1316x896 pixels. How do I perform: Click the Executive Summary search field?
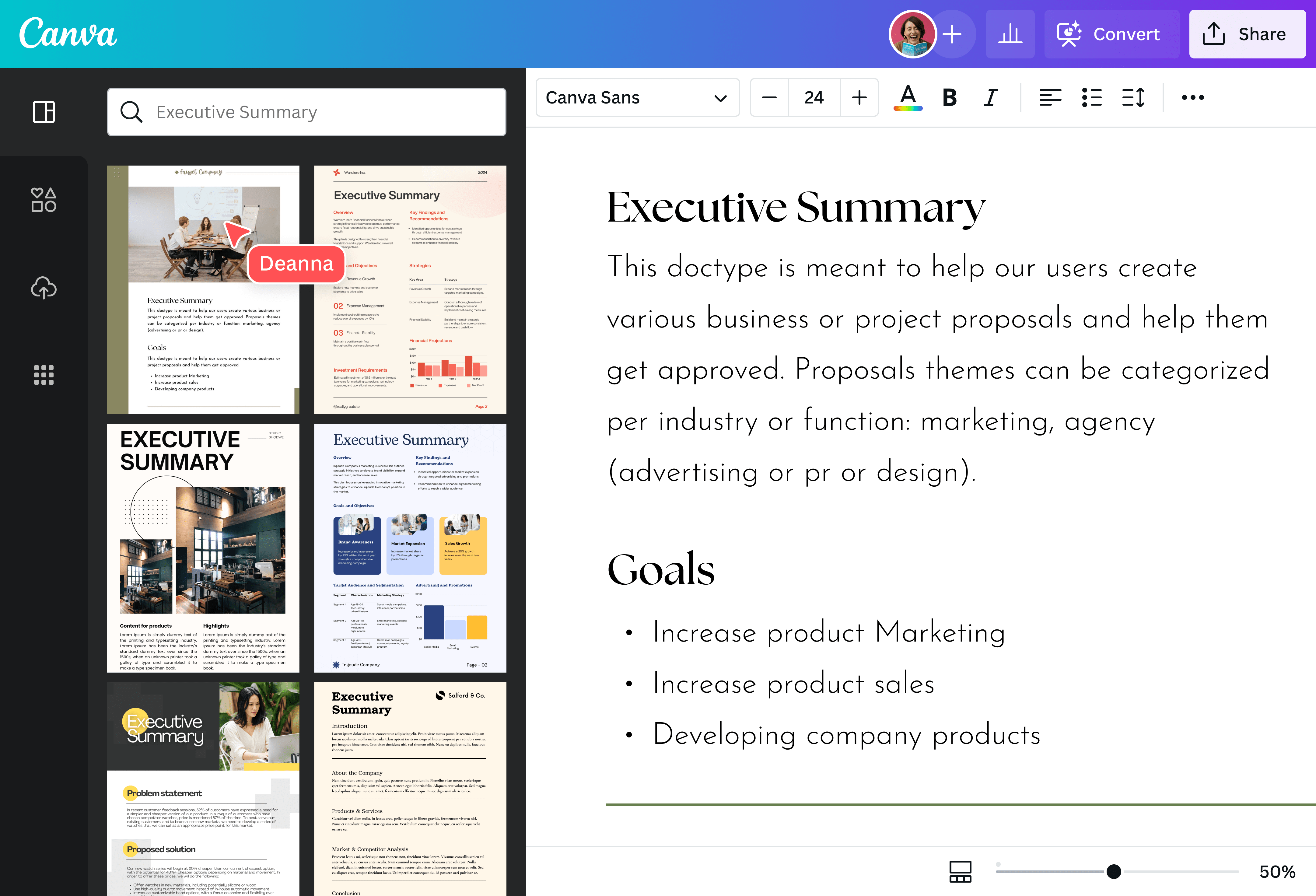coord(306,112)
